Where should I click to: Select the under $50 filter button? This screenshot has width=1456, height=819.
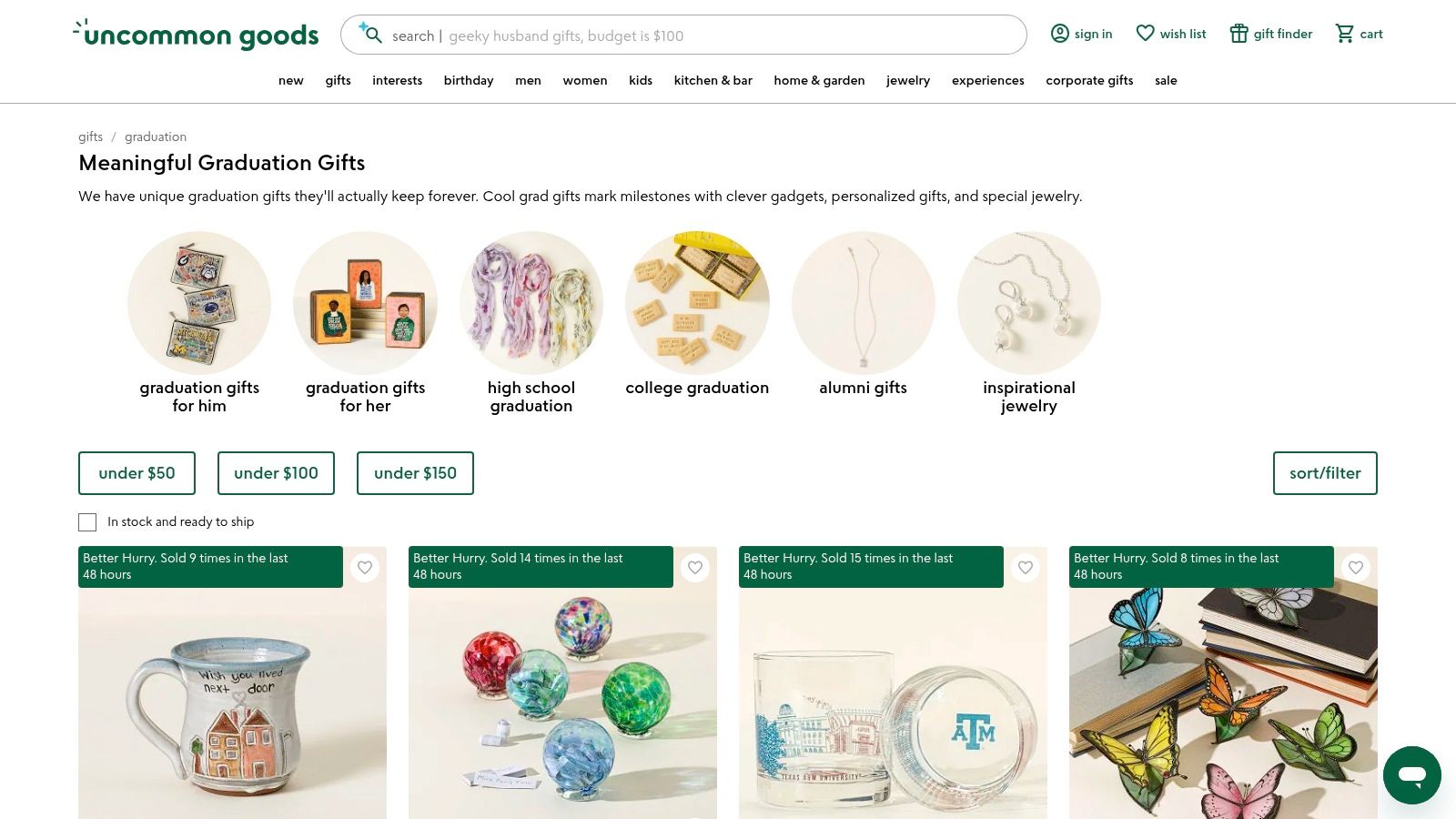[x=136, y=473]
